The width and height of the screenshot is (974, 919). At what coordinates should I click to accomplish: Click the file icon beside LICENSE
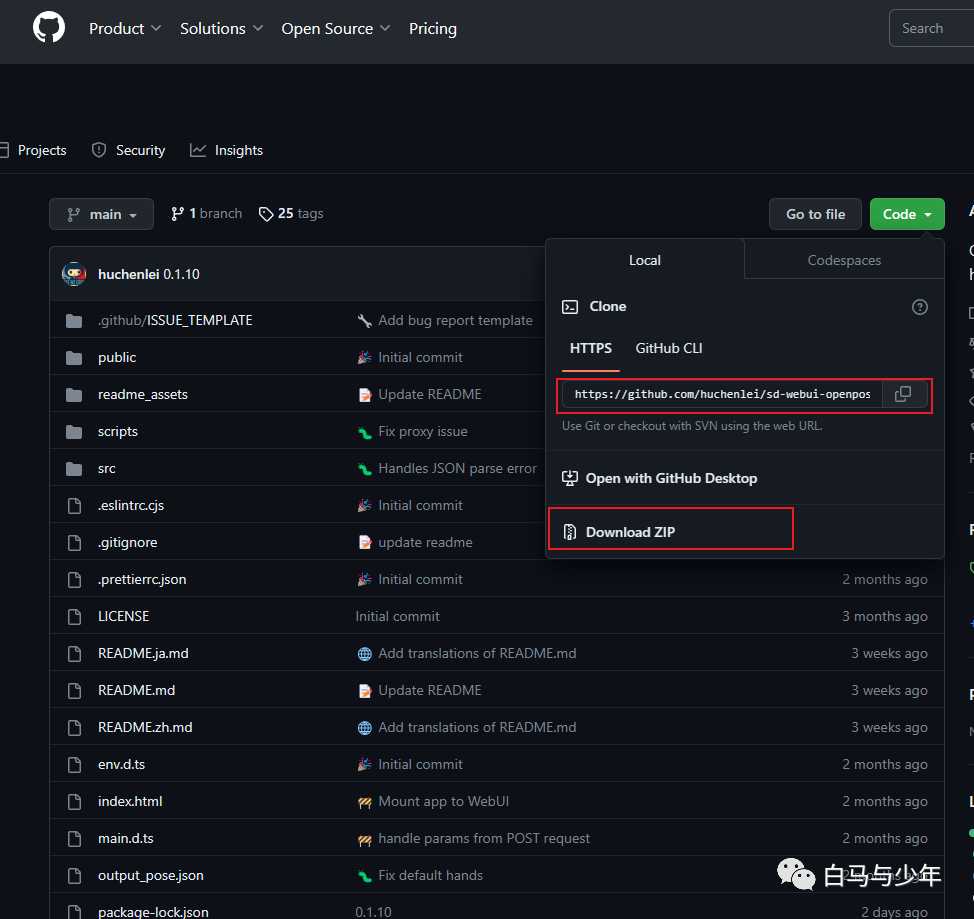click(x=75, y=616)
